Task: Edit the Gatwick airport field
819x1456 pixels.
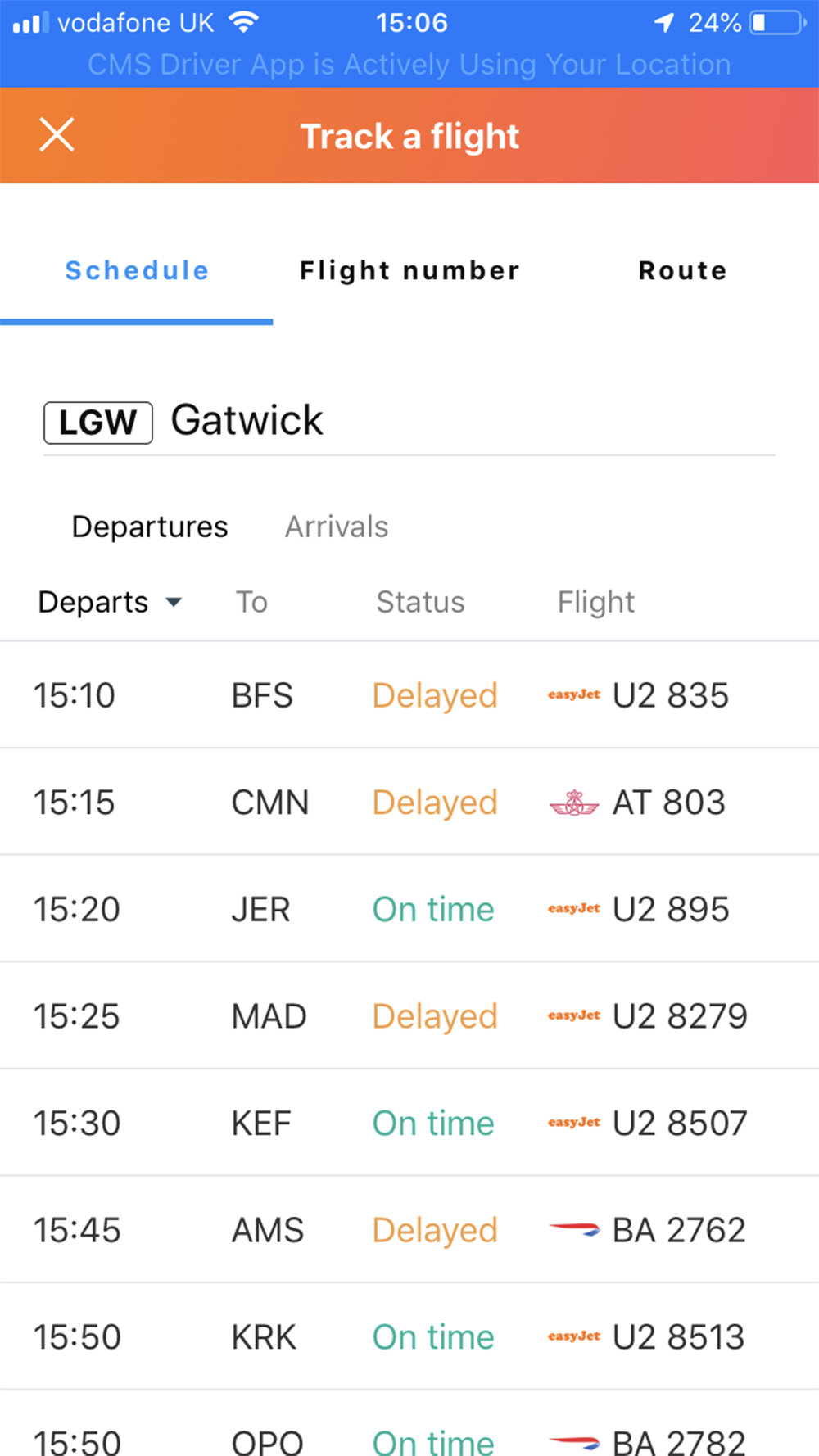Action: point(409,421)
